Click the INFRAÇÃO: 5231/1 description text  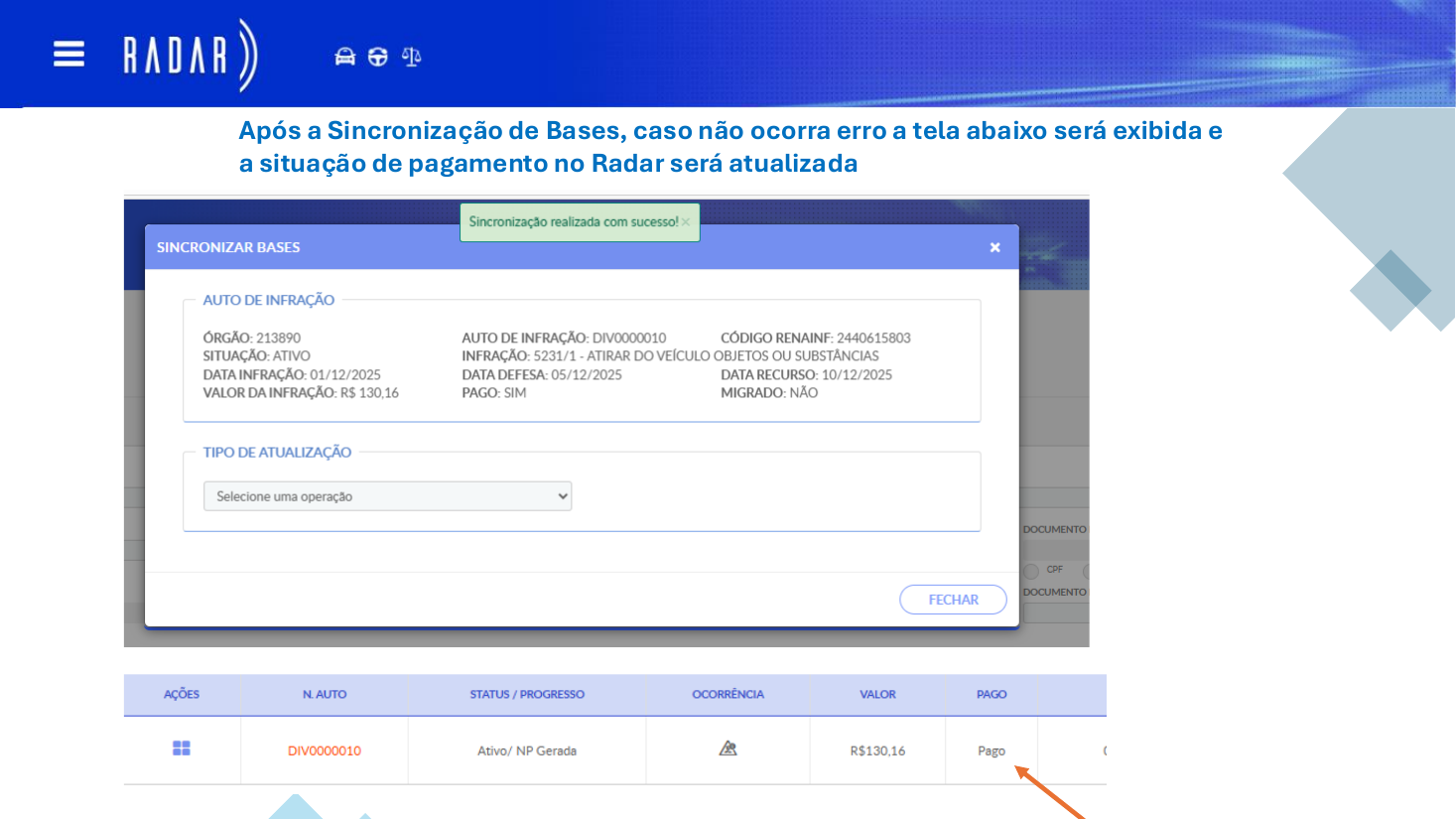click(x=670, y=355)
